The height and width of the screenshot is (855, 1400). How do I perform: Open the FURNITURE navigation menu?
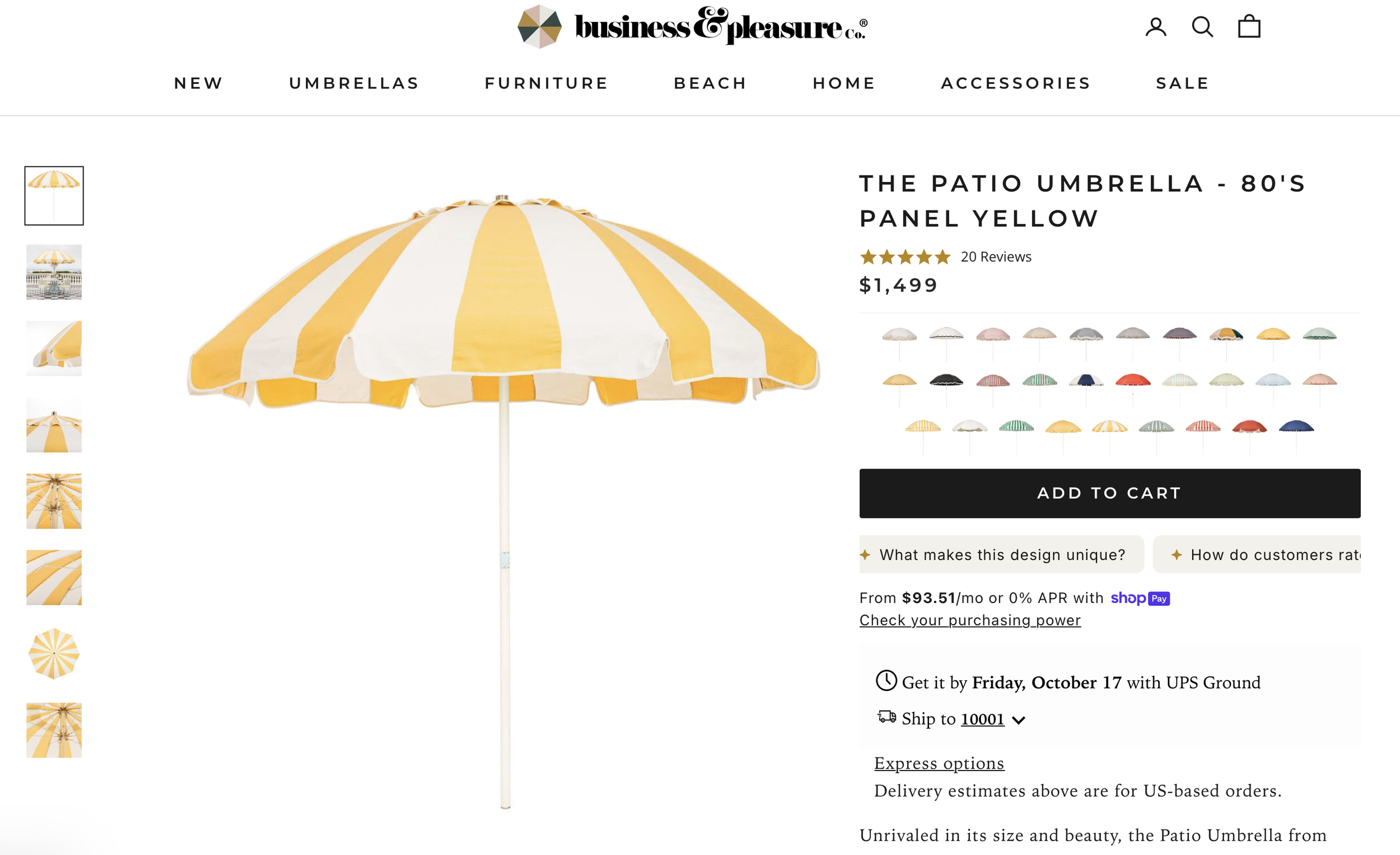(546, 83)
